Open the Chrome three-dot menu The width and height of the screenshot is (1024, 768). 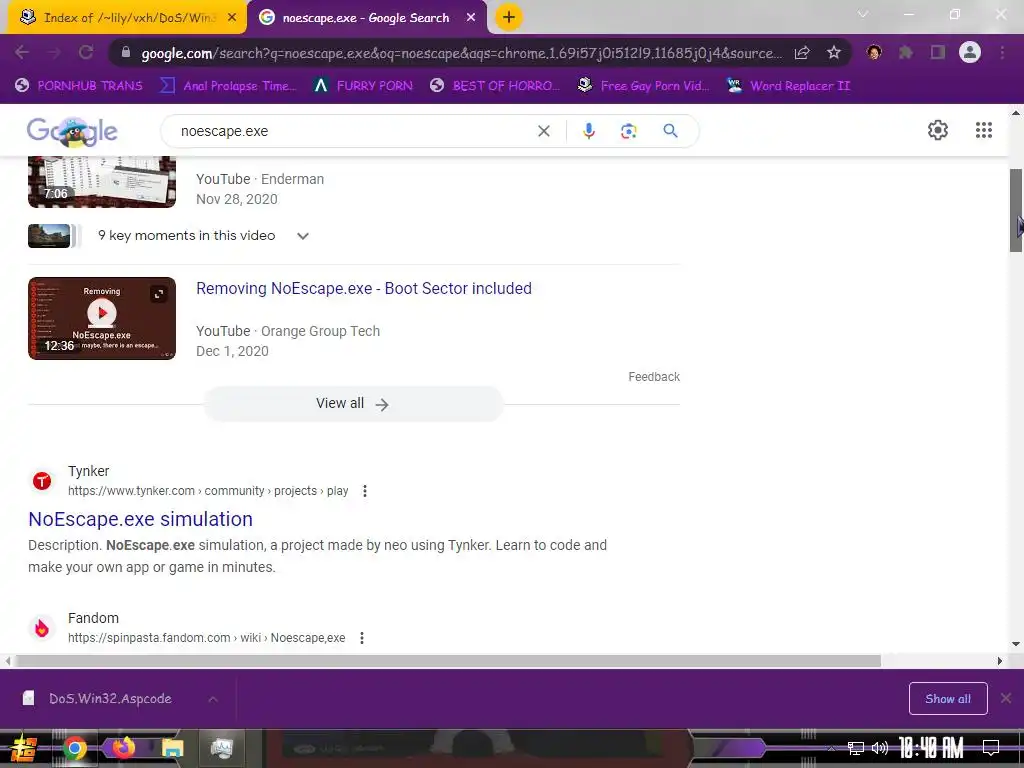point(1002,53)
